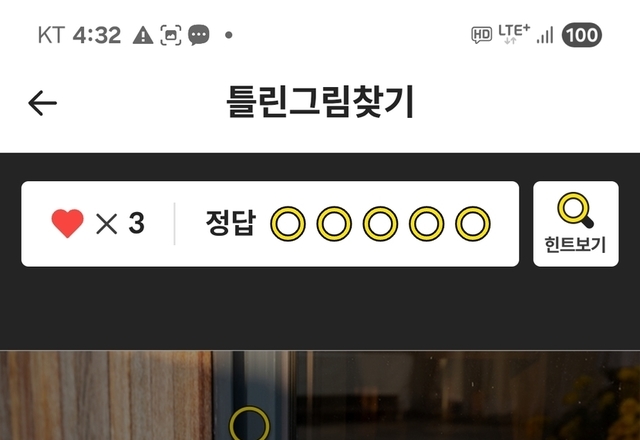Select the fifth 정답 answer circle
640x440 pixels.
(473, 224)
